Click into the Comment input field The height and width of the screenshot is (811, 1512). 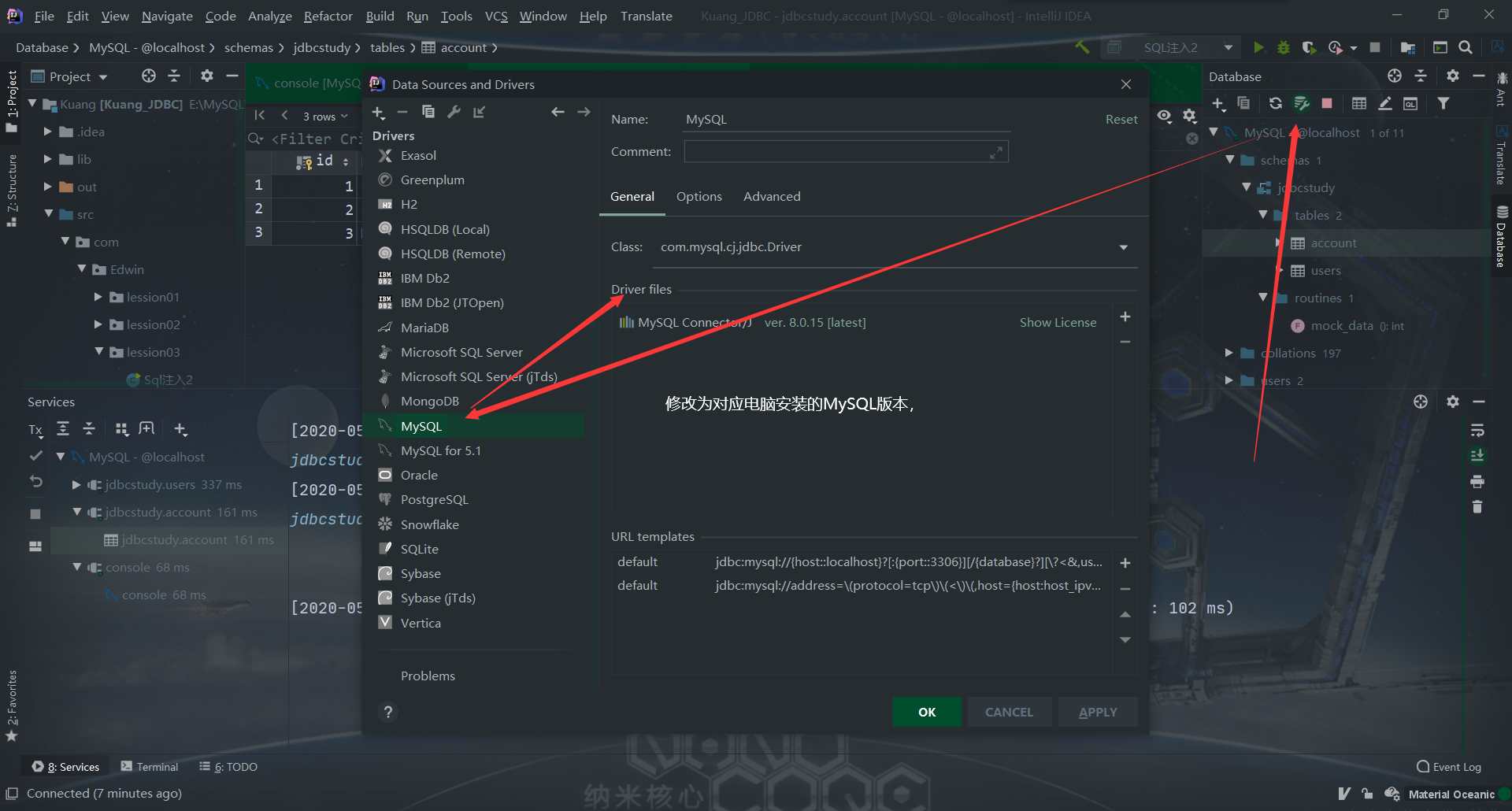[x=847, y=152]
